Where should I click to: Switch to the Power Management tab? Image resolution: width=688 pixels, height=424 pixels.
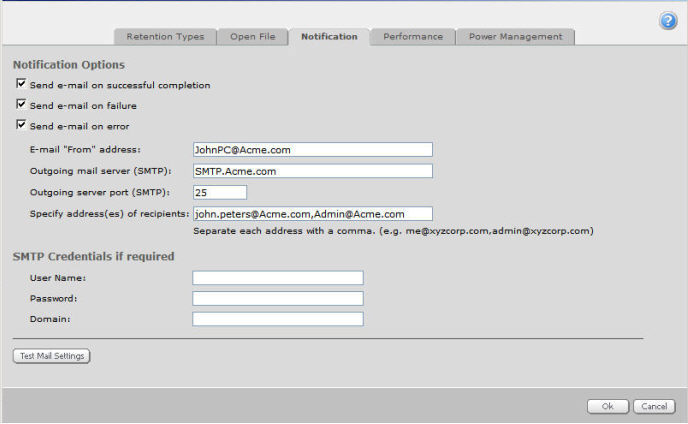pos(515,37)
